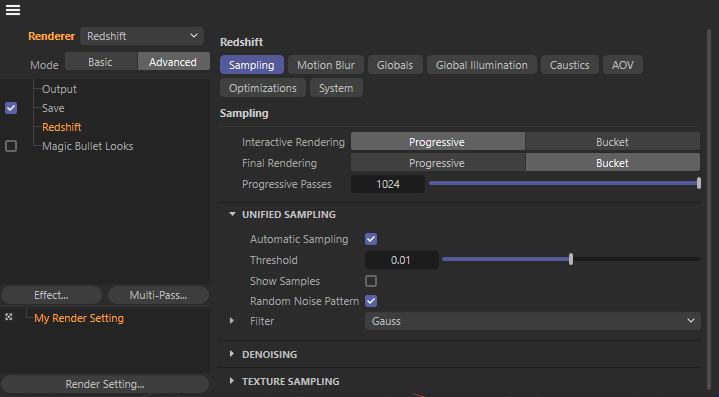The image size is (719, 397).
Task: Open the Renderer dropdown showing Redshift
Action: (x=142, y=36)
